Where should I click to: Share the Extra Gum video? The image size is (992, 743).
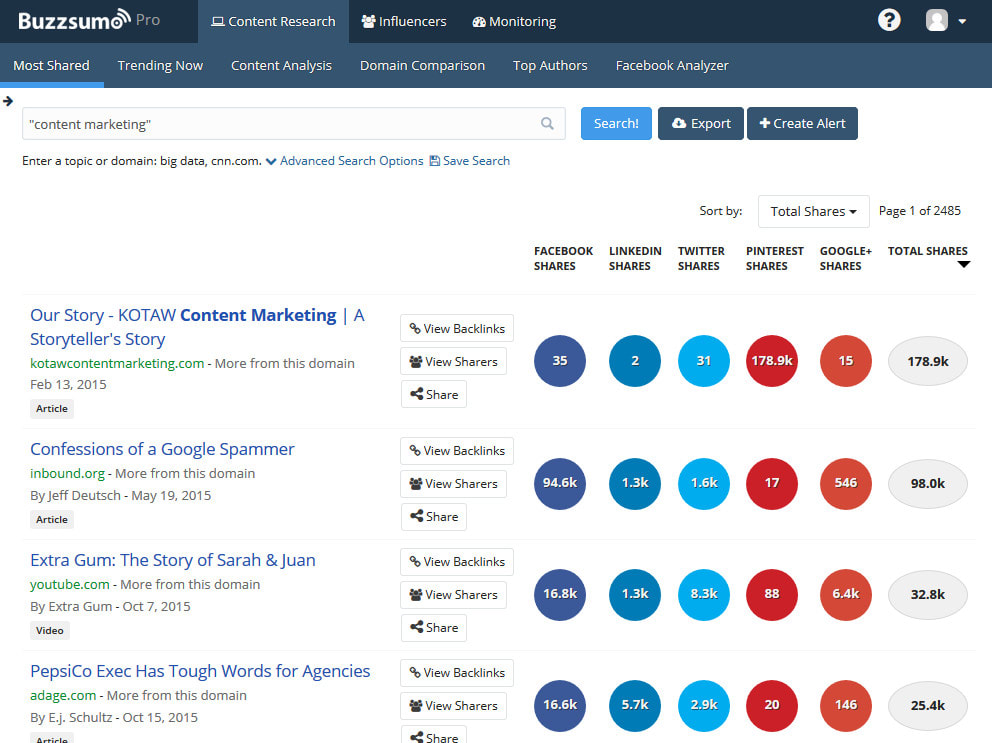(434, 627)
